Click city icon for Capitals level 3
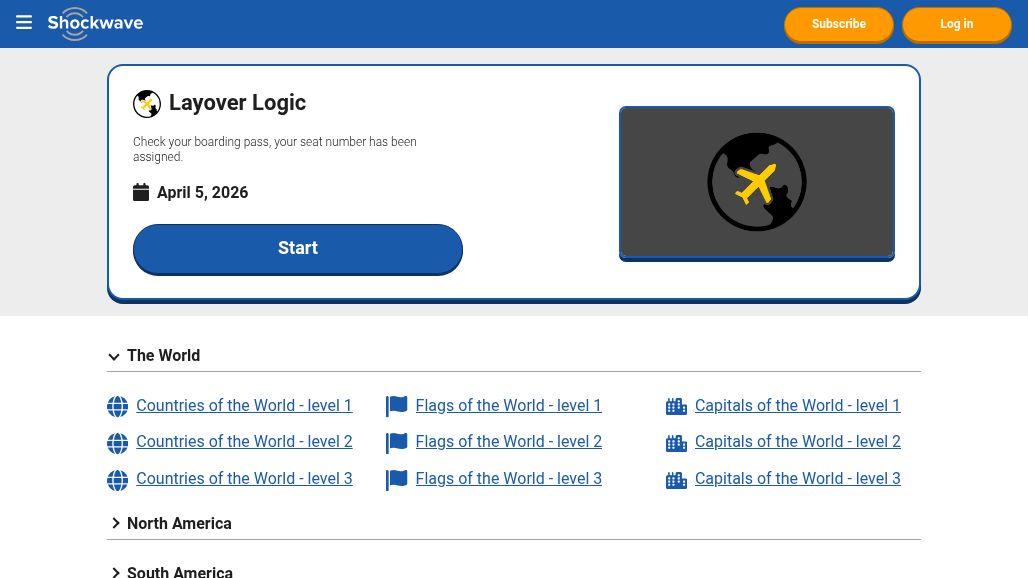1028x578 pixels. (x=677, y=480)
